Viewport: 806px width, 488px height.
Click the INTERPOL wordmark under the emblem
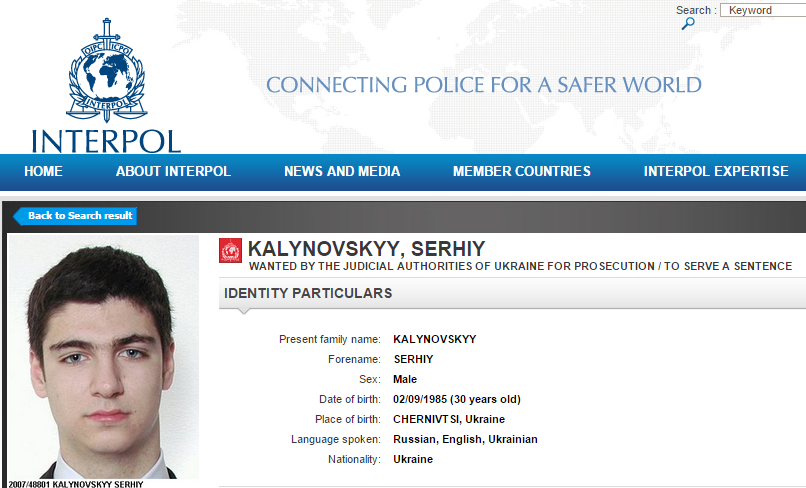click(106, 139)
